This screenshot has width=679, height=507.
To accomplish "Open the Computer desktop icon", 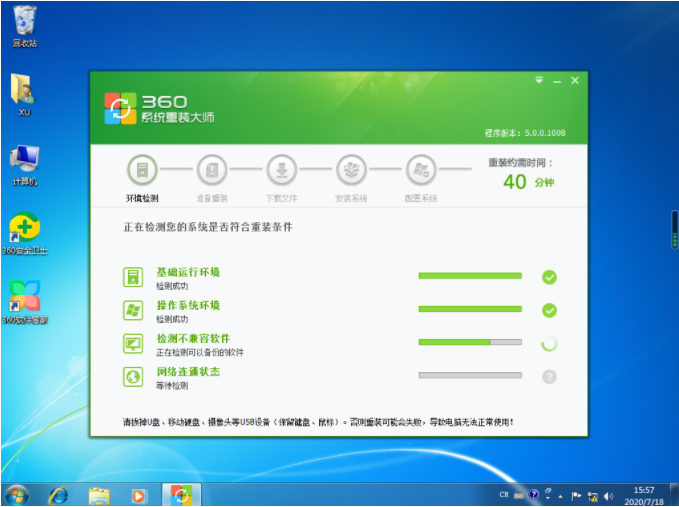I will click(25, 165).
